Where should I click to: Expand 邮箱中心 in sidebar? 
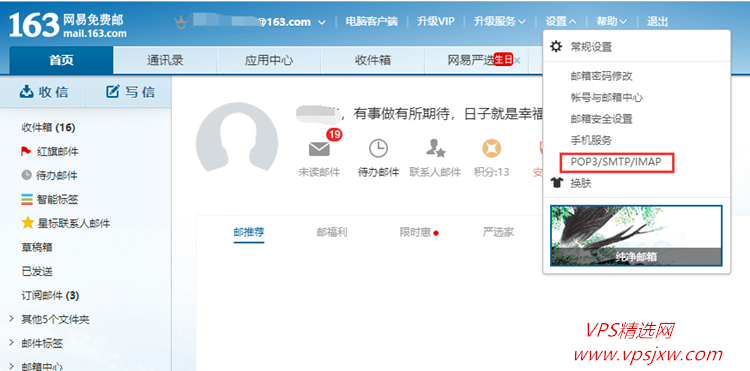tap(11, 366)
